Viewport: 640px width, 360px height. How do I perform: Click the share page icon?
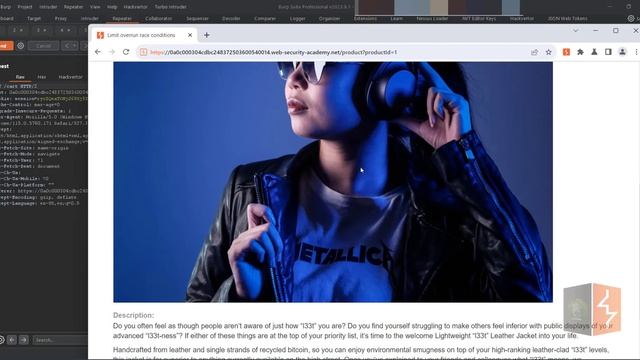pyautogui.click(x=534, y=52)
